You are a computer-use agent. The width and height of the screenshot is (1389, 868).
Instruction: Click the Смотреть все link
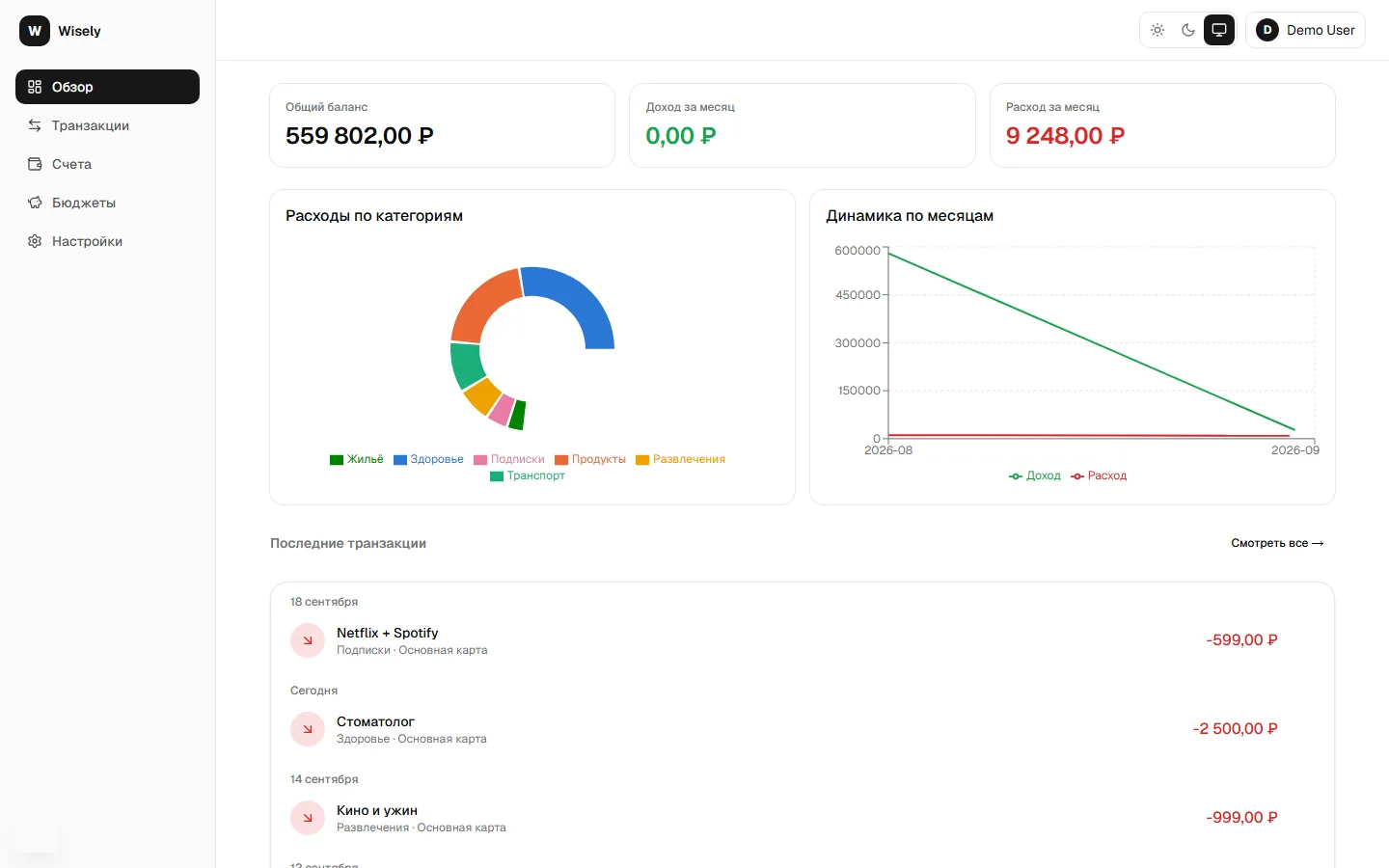(1277, 543)
